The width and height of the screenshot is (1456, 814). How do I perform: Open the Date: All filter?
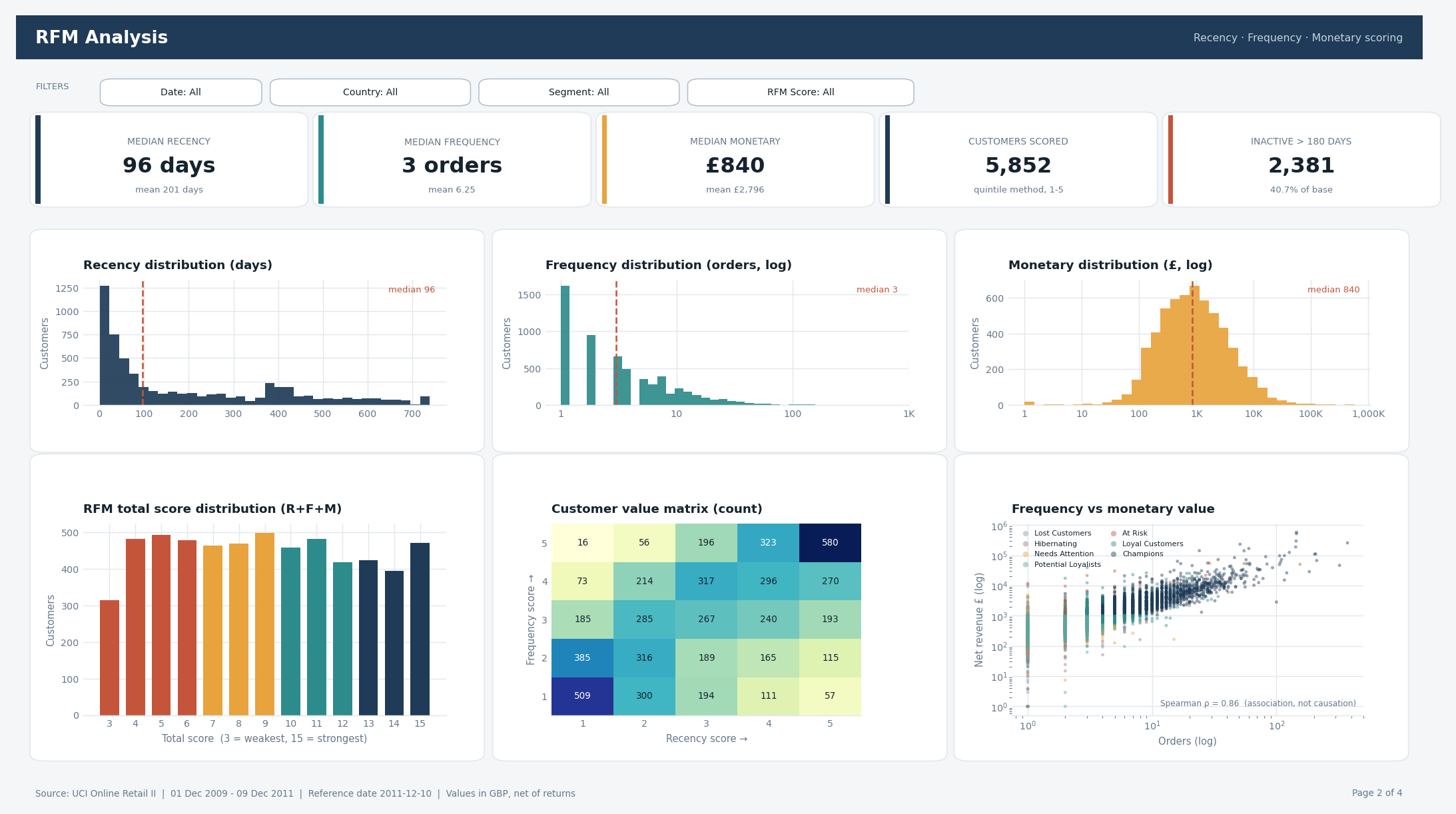click(181, 93)
